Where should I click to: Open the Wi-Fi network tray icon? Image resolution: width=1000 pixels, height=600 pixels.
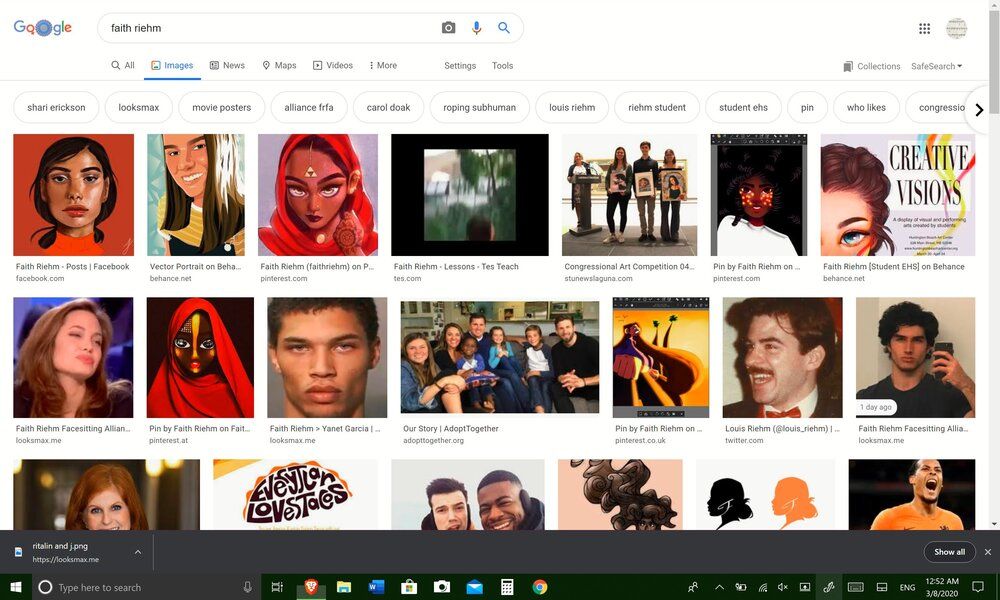pyautogui.click(x=762, y=587)
